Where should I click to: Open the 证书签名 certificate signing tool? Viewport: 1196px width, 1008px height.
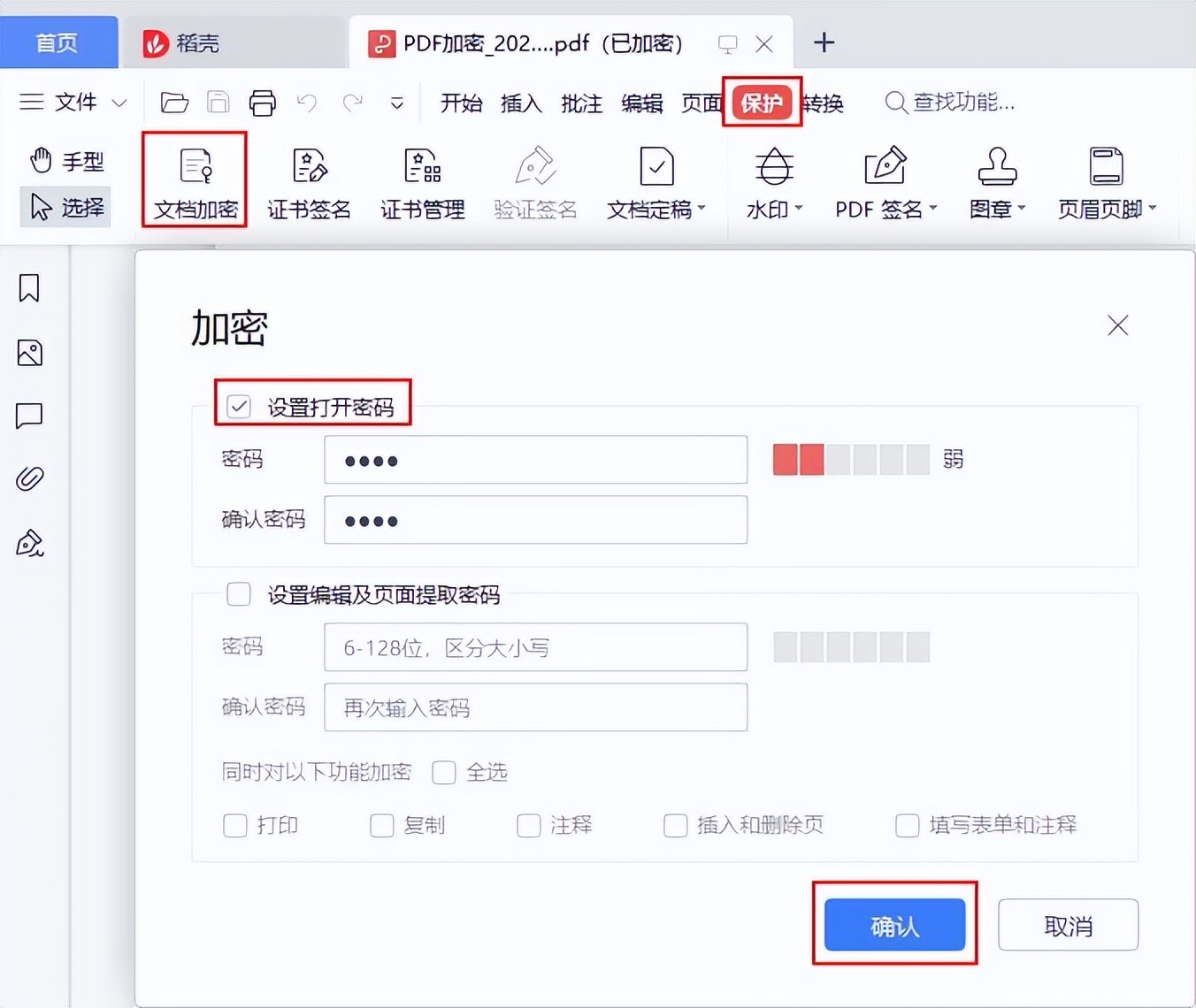pyautogui.click(x=309, y=182)
